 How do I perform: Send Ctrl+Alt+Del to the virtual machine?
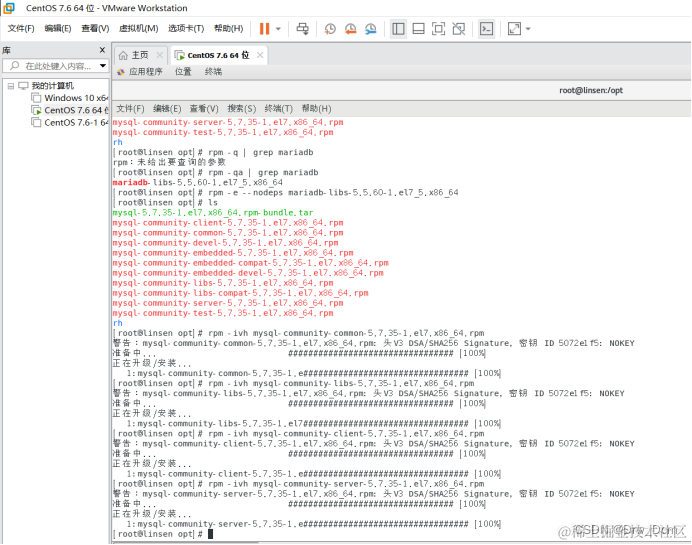tap(302, 29)
